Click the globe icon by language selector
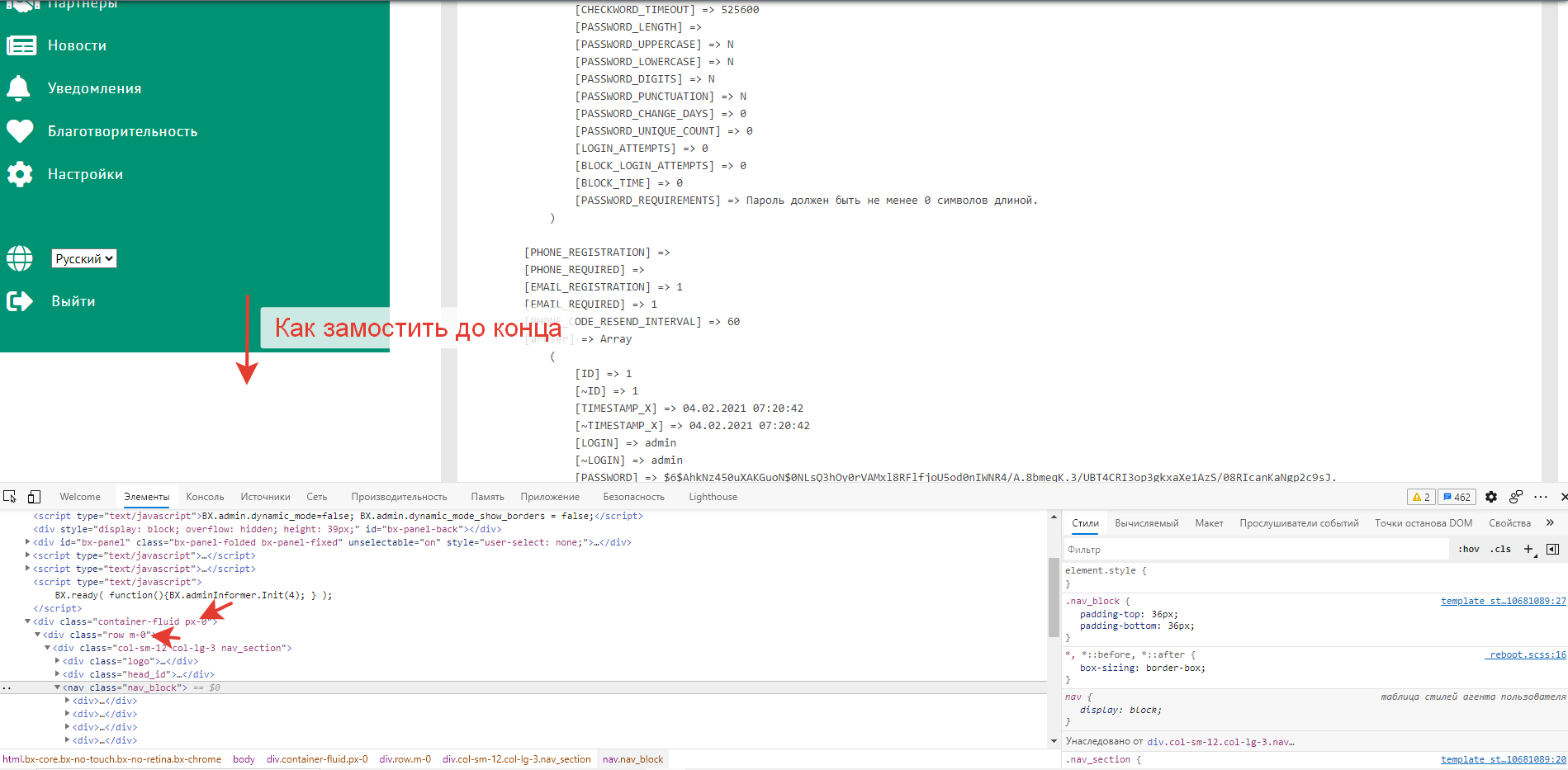 click(x=20, y=258)
